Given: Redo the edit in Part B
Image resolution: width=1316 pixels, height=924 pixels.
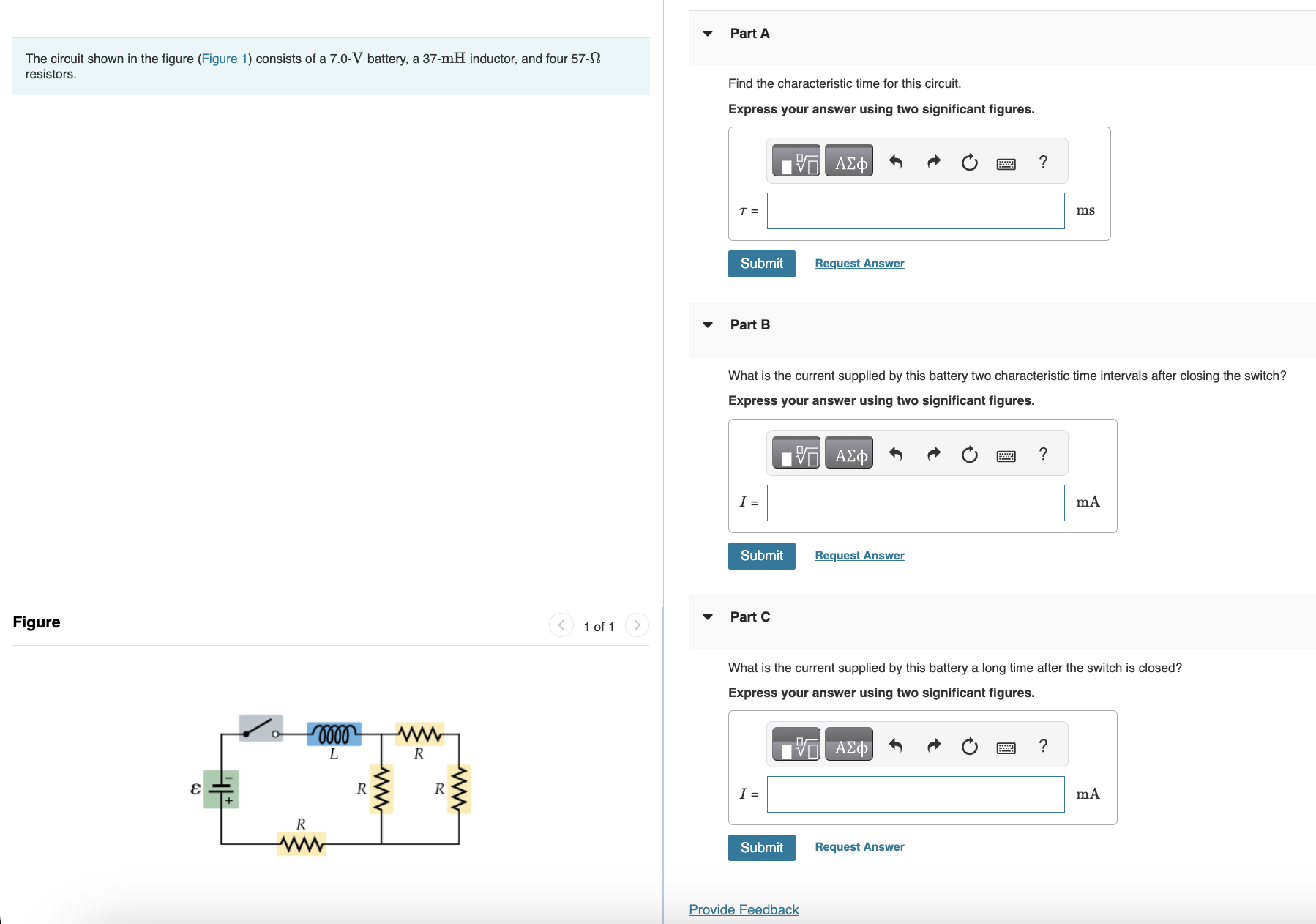Looking at the screenshot, I should [x=933, y=454].
